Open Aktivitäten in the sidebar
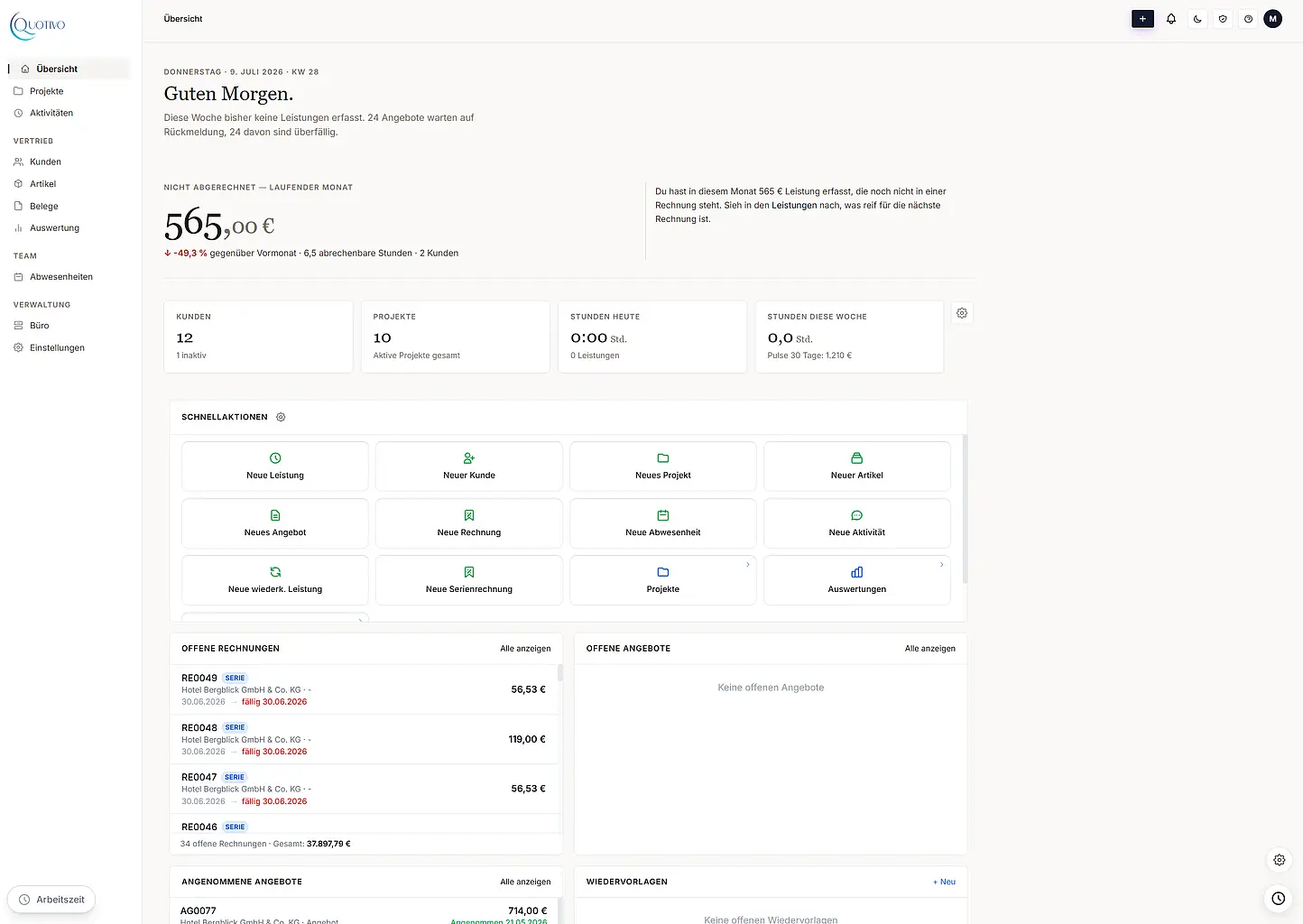Screen dimensions: 1303x924 coord(69,113)
